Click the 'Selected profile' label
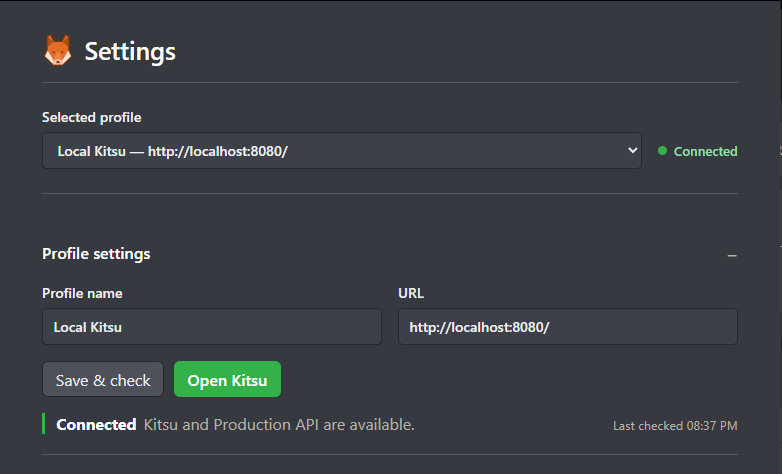 [92, 118]
